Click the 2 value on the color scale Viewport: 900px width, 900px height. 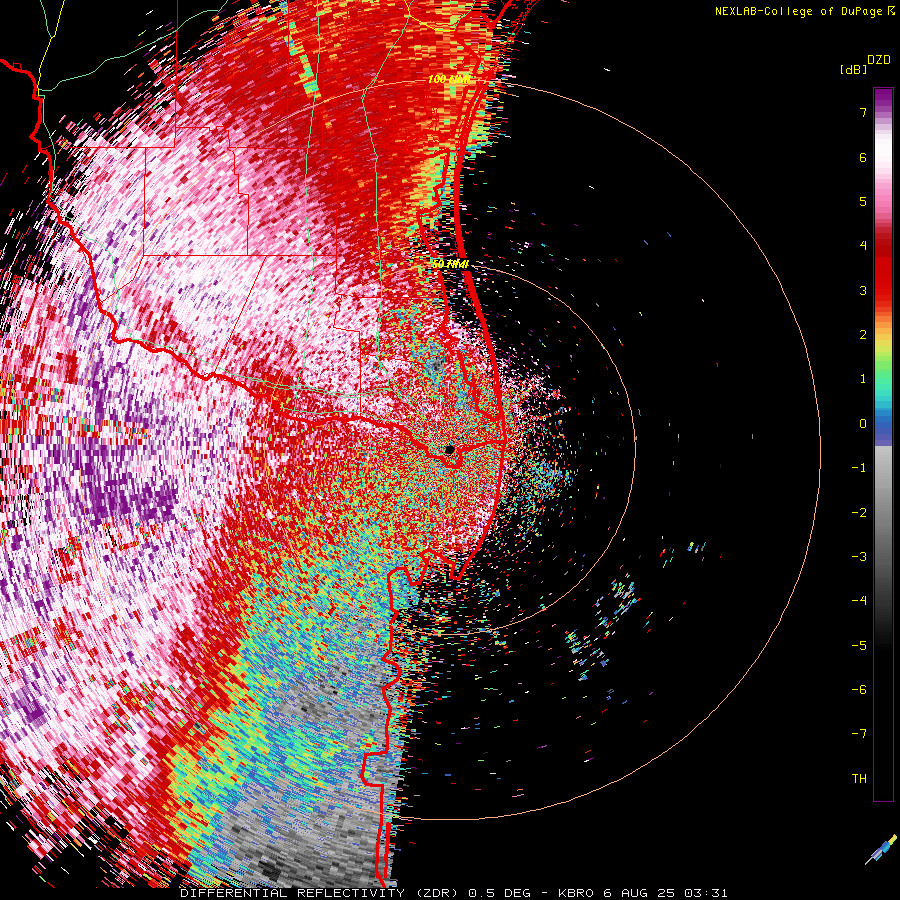pos(863,335)
